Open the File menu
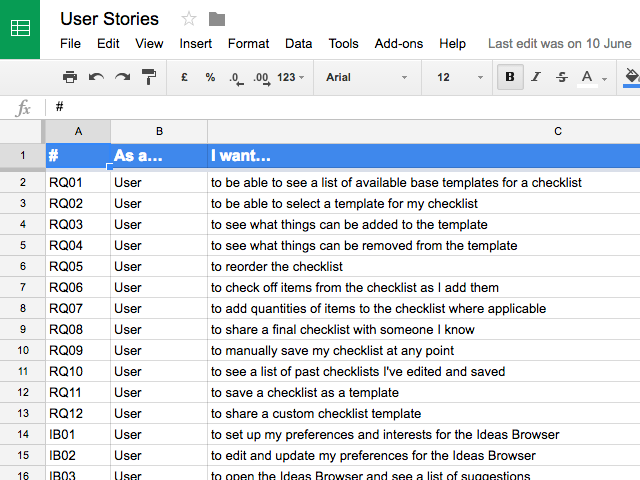Image resolution: width=640 pixels, height=480 pixels. [70, 43]
